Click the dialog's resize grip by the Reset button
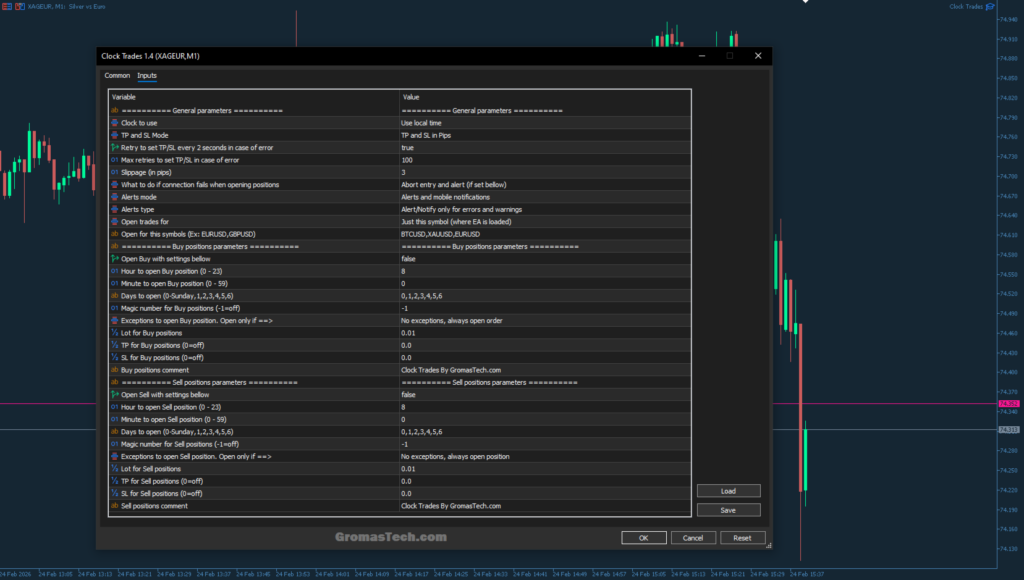 tap(768, 545)
